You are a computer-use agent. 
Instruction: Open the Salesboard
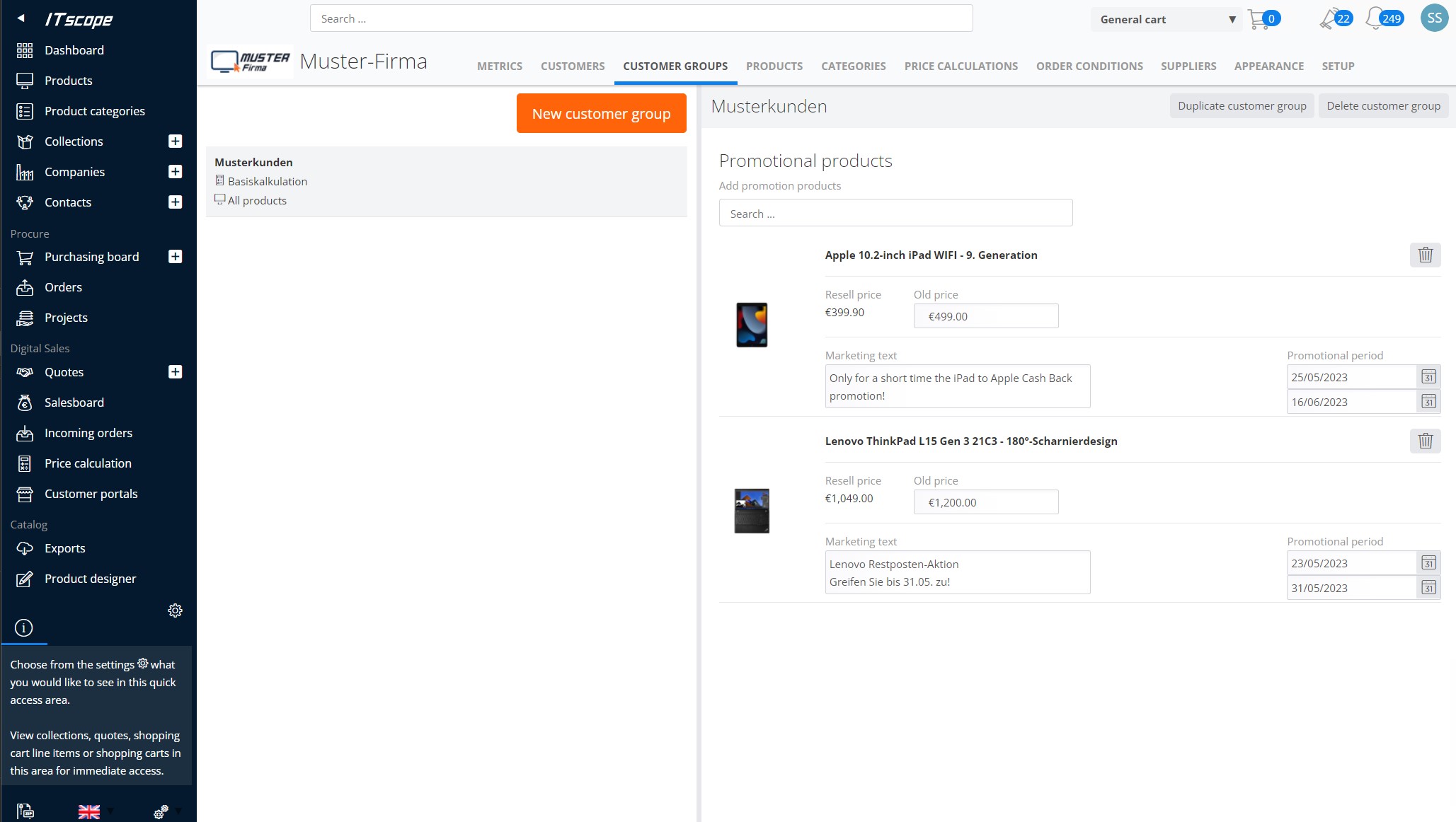click(74, 403)
